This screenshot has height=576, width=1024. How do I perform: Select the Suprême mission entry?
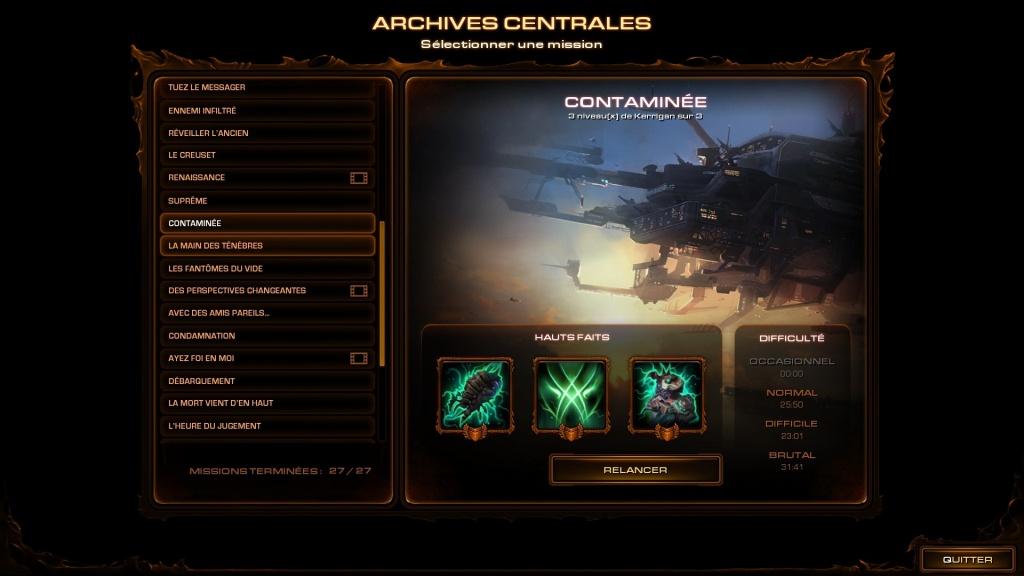pyautogui.click(x=267, y=200)
